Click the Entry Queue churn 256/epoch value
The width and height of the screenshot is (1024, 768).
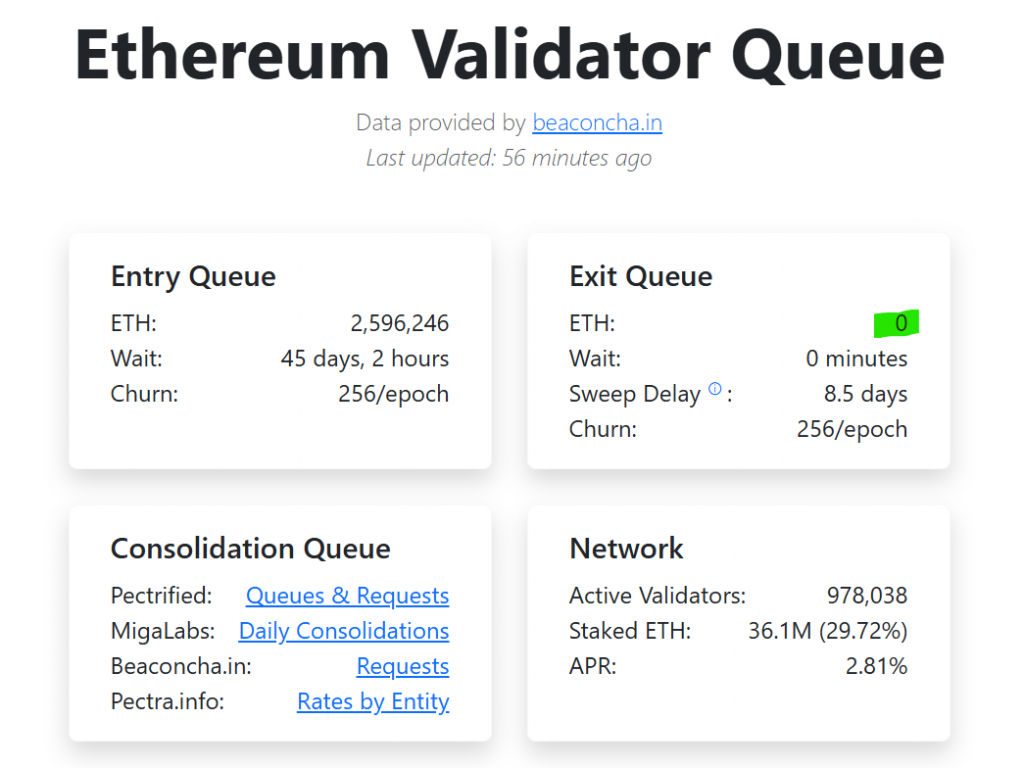393,394
